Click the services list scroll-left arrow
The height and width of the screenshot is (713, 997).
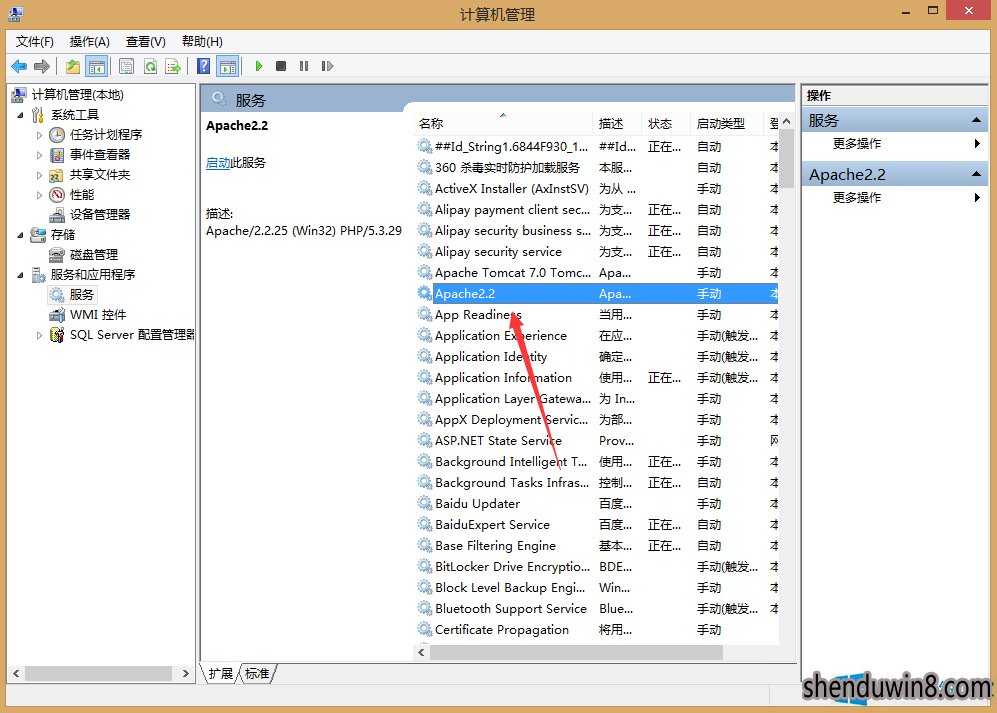tap(422, 653)
